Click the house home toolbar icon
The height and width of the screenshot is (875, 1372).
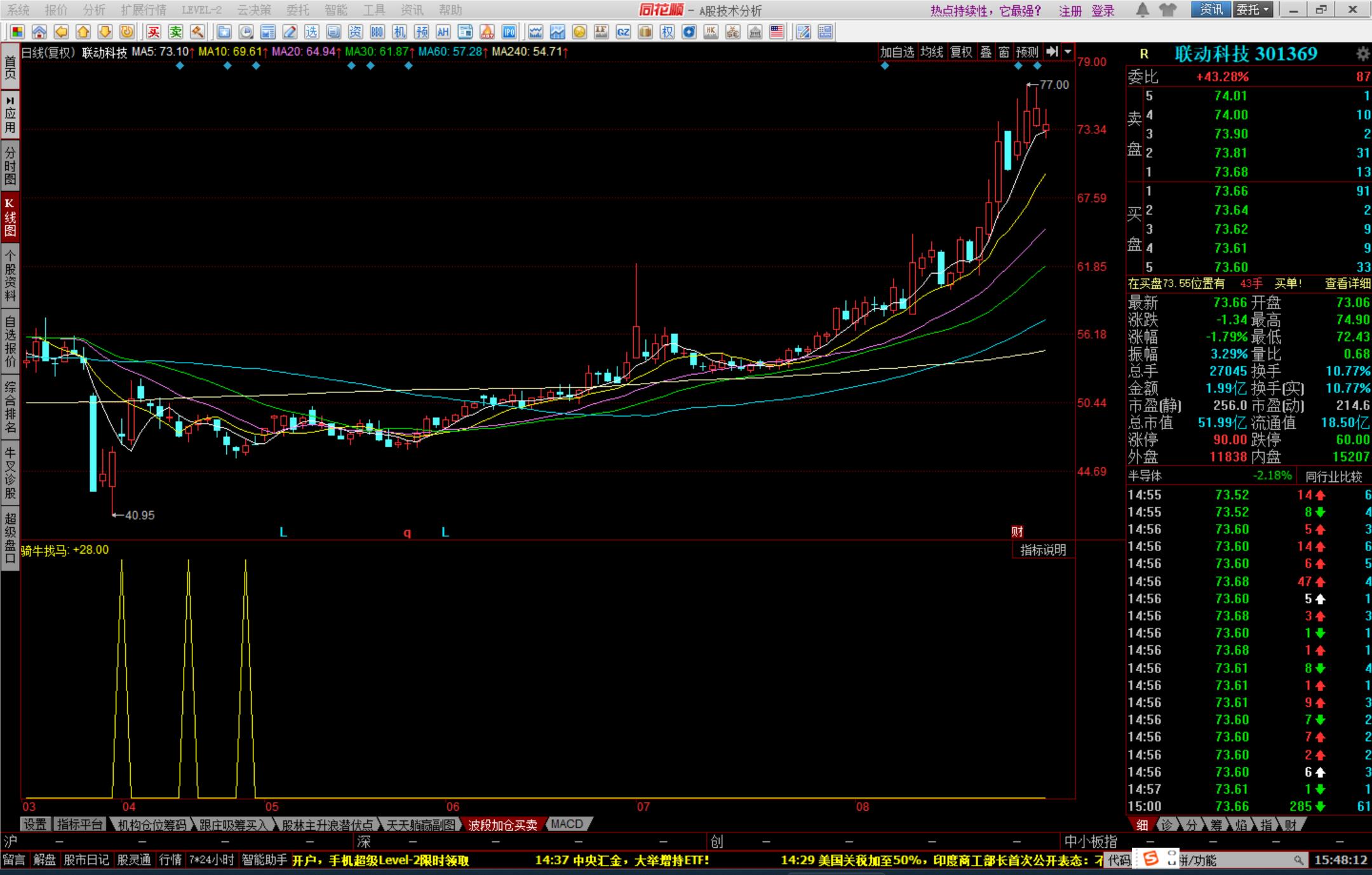[39, 32]
